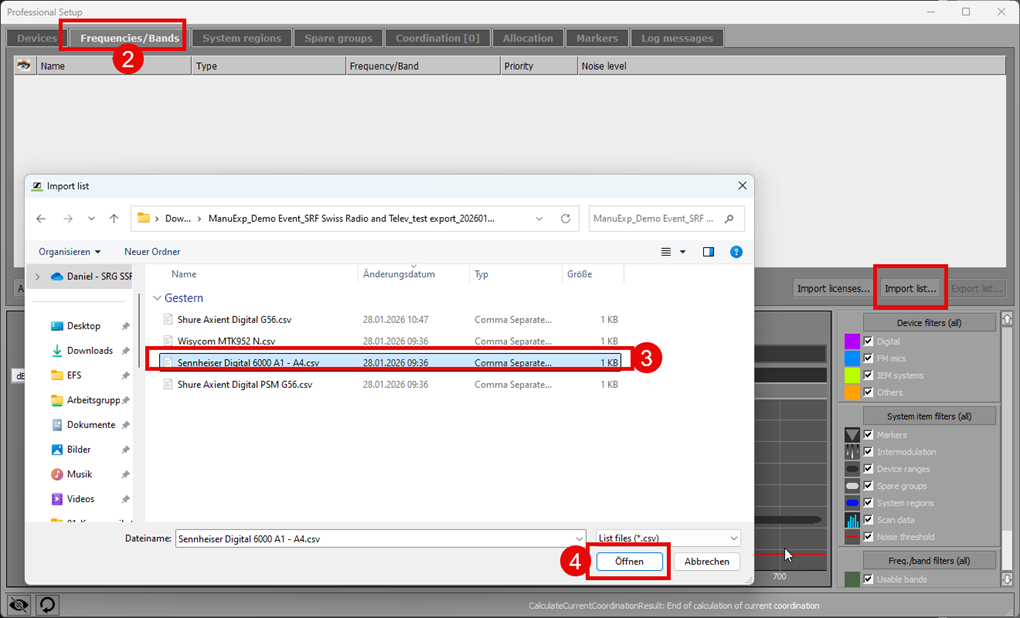1020x618 pixels.
Task: Click the hide/eye icon in the status bar
Action: pyautogui.click(x=17, y=605)
